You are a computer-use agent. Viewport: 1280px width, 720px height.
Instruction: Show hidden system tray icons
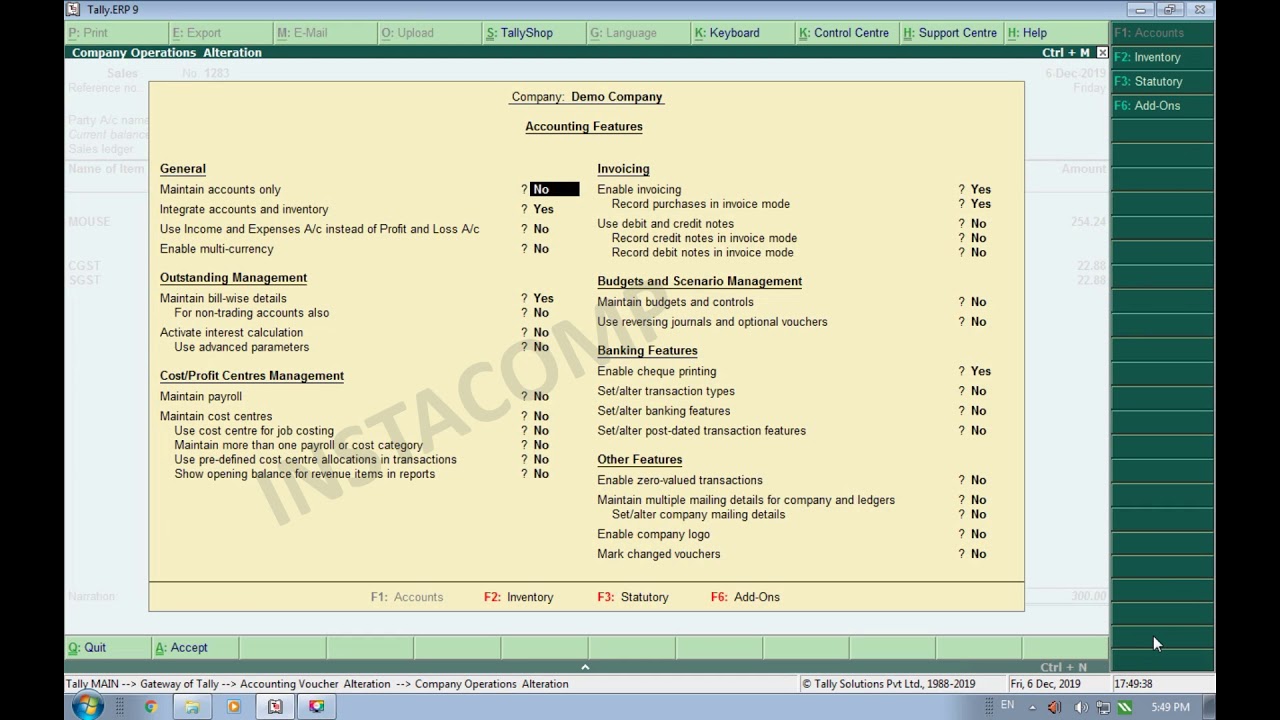click(1032, 707)
